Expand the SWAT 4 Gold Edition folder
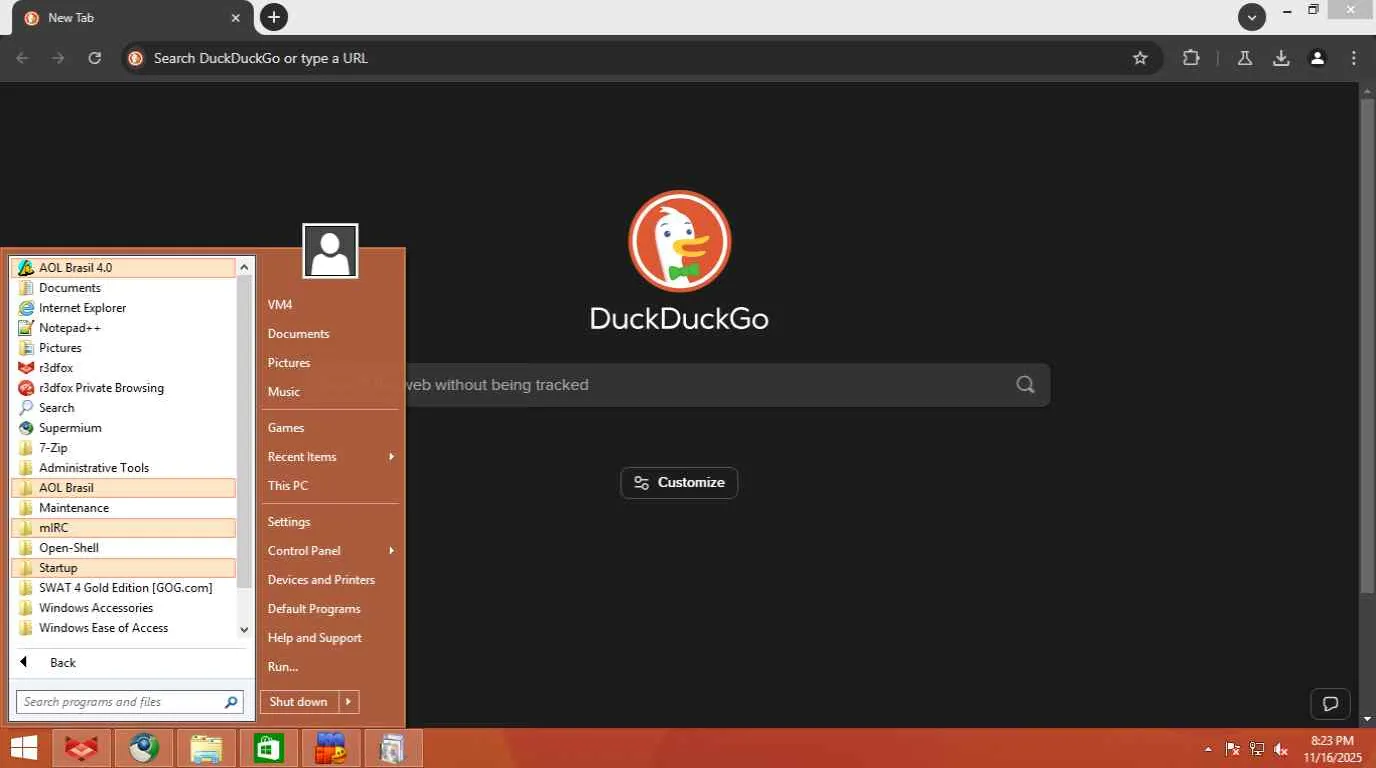Viewport: 1376px width, 768px height. pos(123,588)
